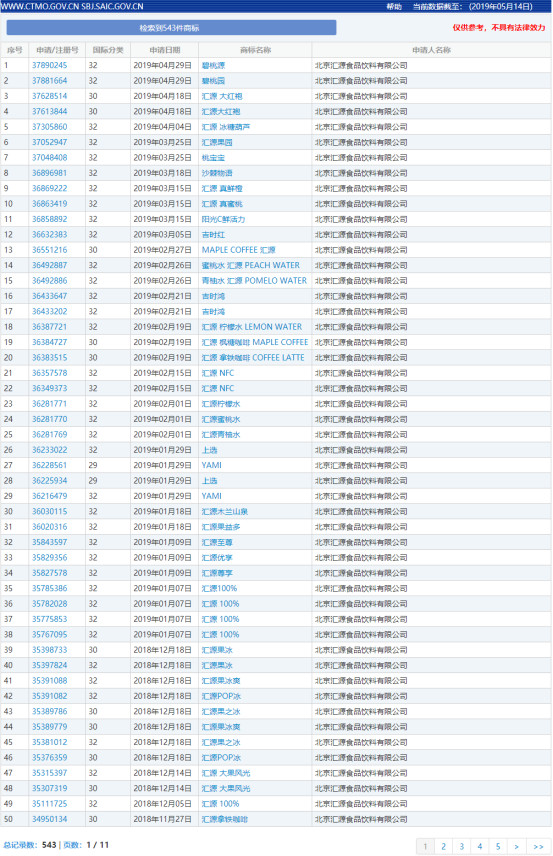Screen dimensions: 553x856
Task: Open application number 36228561
Action: (49, 466)
